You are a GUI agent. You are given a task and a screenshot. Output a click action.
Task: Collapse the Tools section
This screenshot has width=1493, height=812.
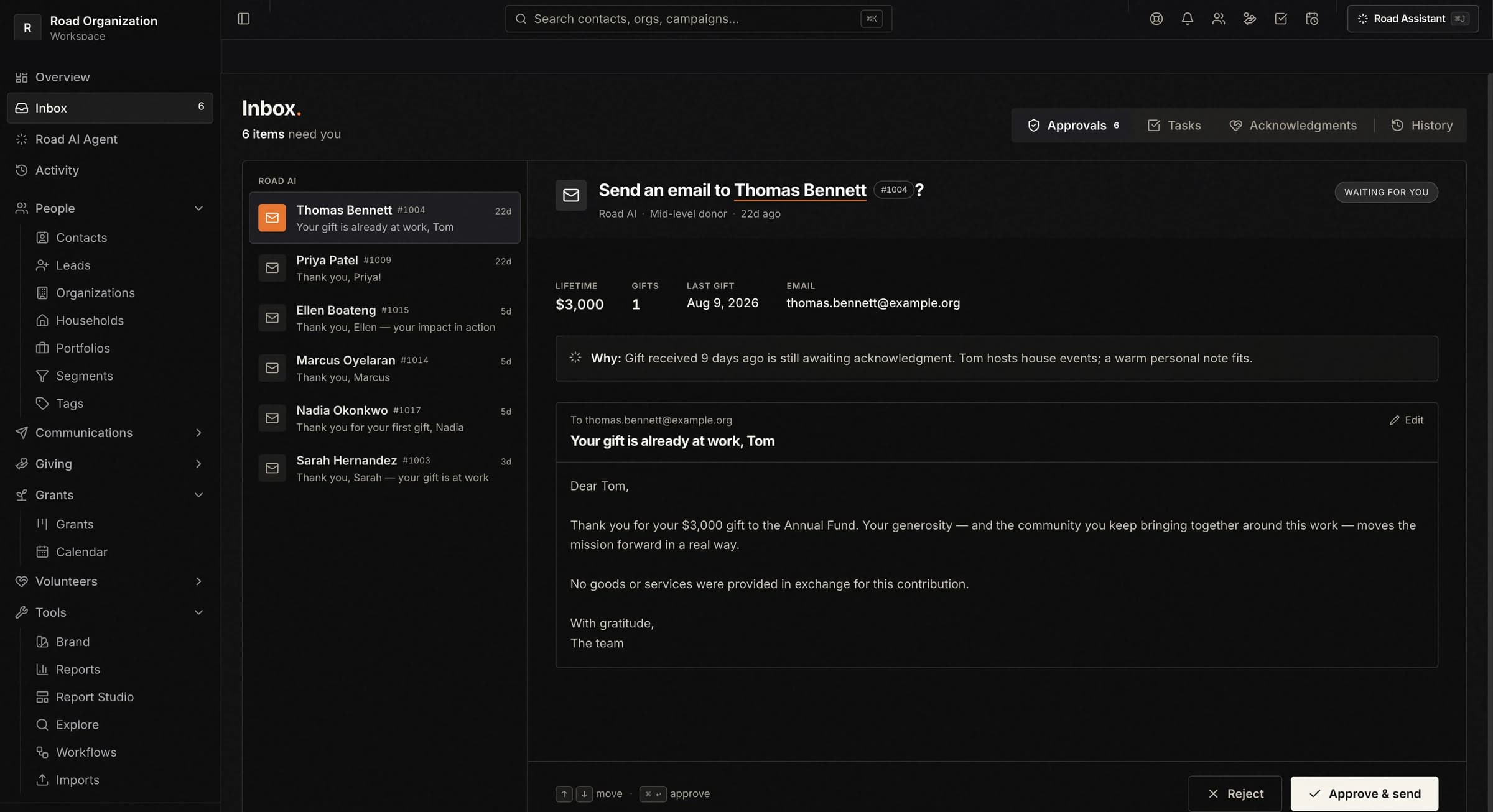pyautogui.click(x=198, y=612)
